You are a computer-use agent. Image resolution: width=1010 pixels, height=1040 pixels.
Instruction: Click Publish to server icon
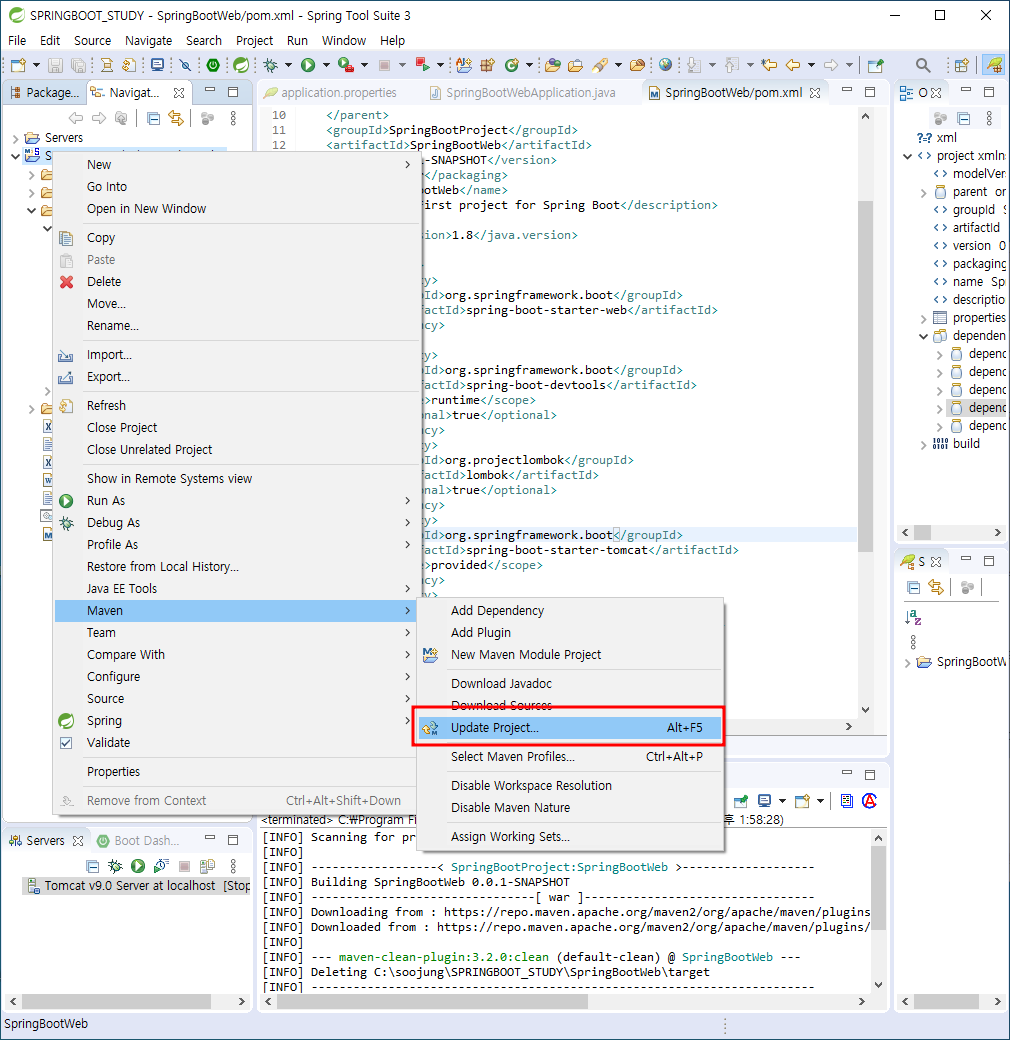tap(208, 866)
